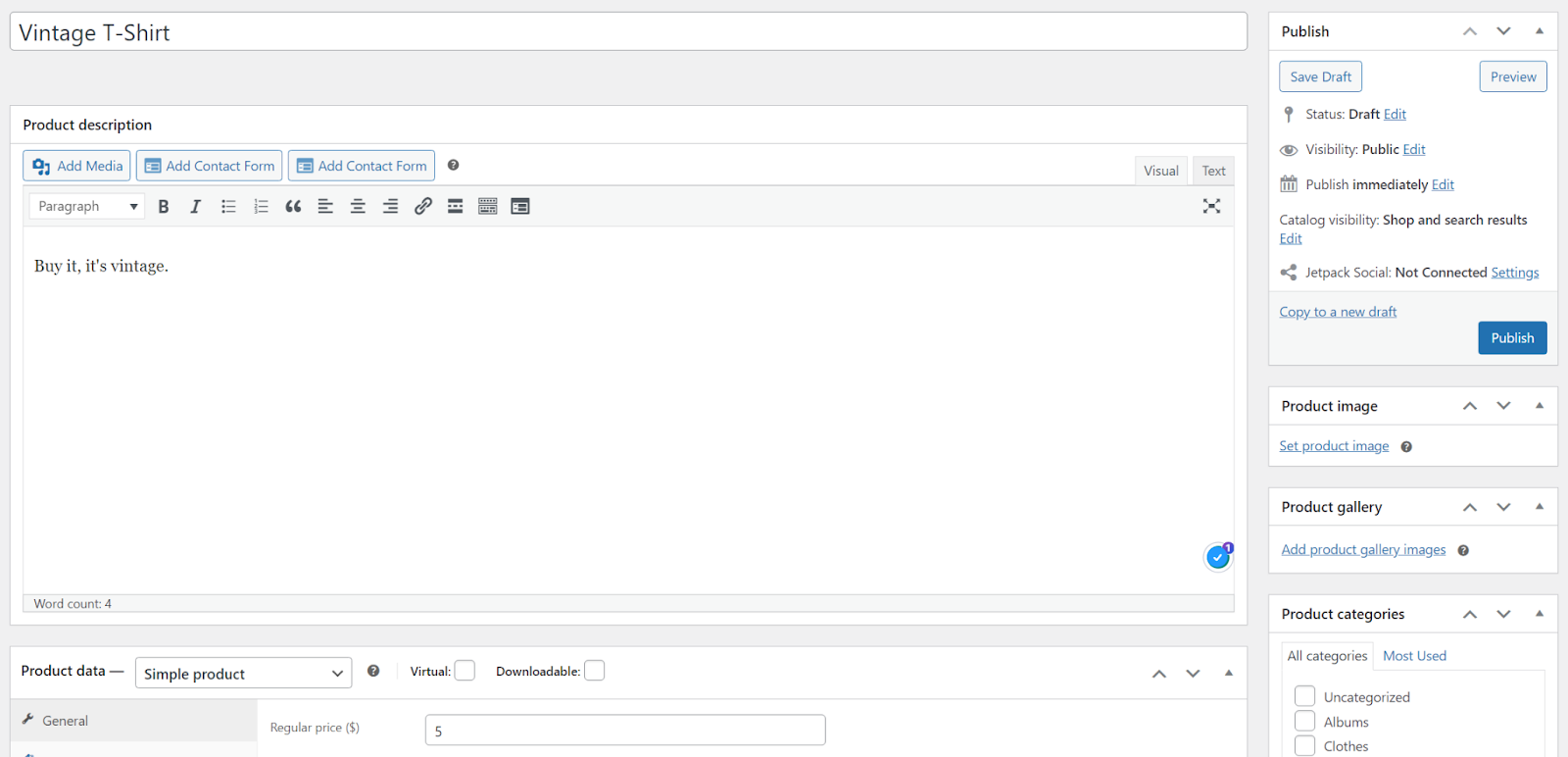The image size is (1568, 757).
Task: Open the Paragraph format dropdown
Action: coord(87,206)
